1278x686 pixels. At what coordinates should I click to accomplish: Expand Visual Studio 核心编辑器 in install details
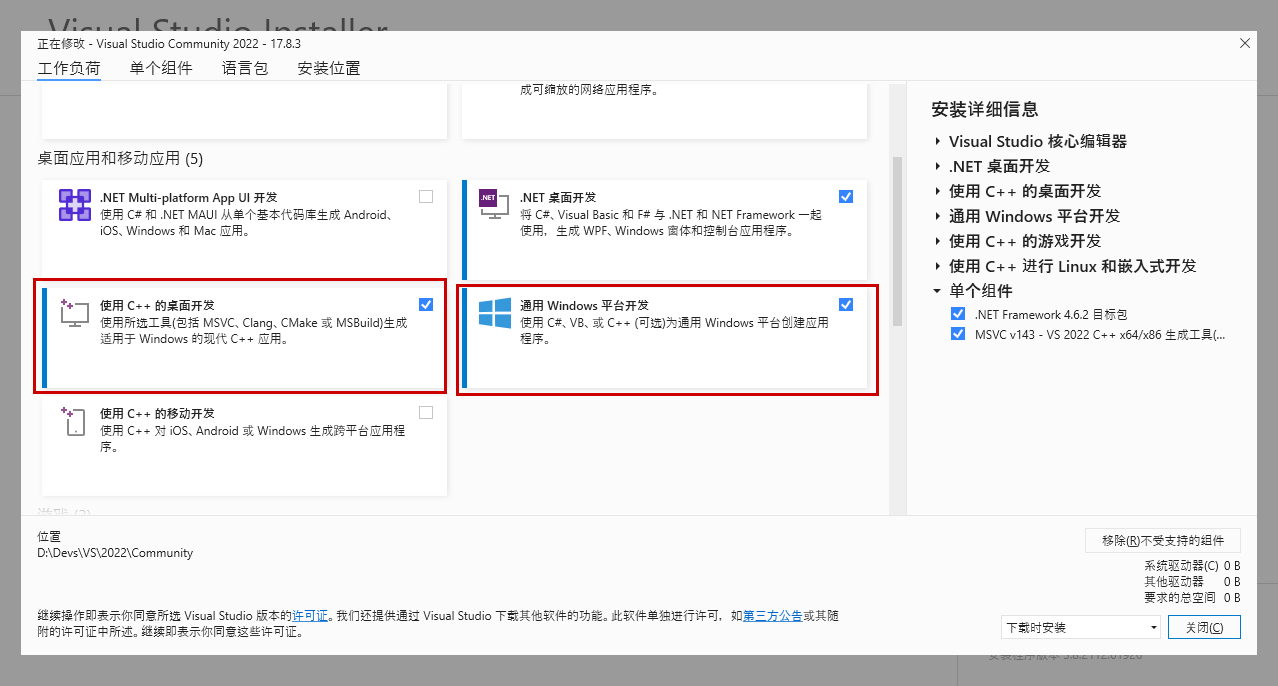(938, 142)
